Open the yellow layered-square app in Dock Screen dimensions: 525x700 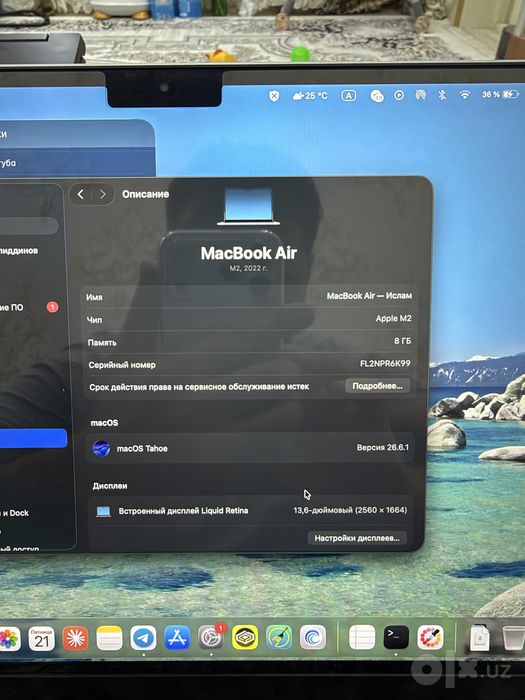click(245, 637)
